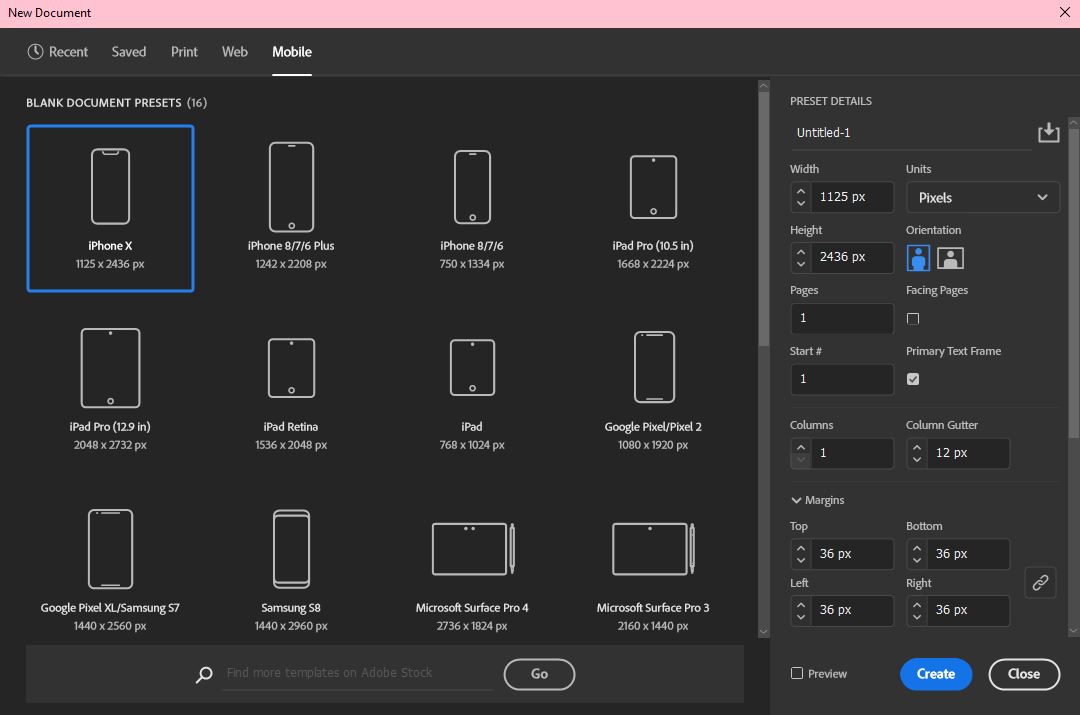Click the preset details panel scrollbar

coord(1073,282)
